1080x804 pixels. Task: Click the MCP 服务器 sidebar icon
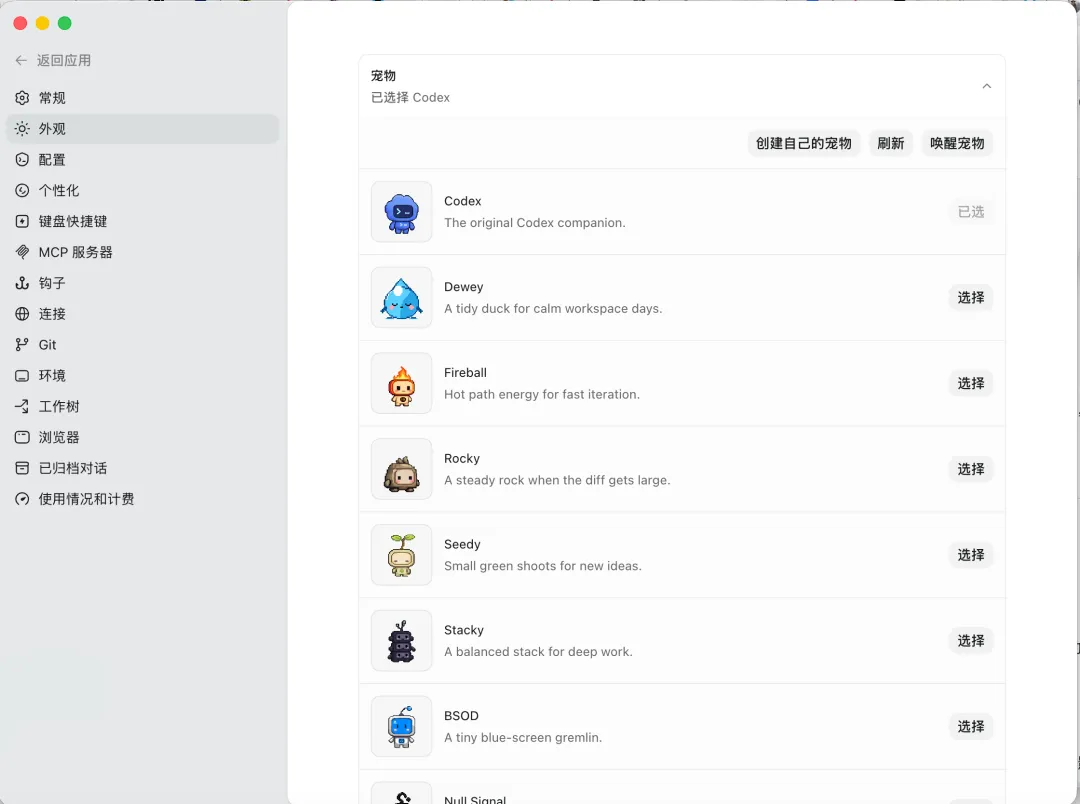click(x=22, y=252)
